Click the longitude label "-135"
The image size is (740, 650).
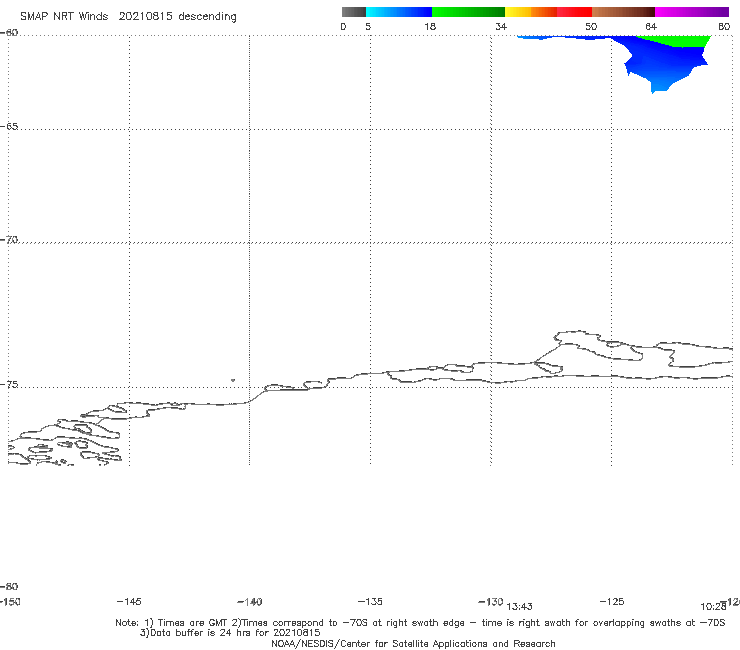pos(370,602)
